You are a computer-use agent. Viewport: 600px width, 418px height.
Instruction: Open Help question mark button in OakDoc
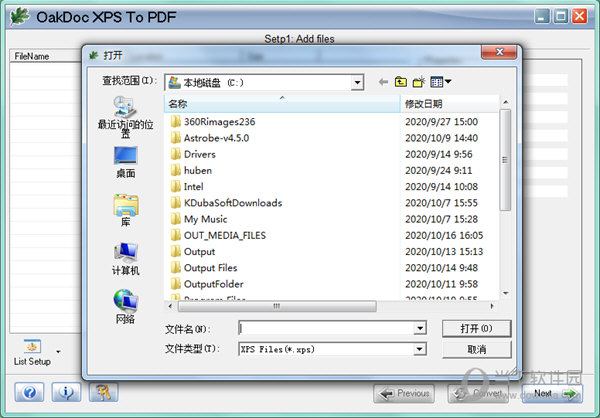29,392
